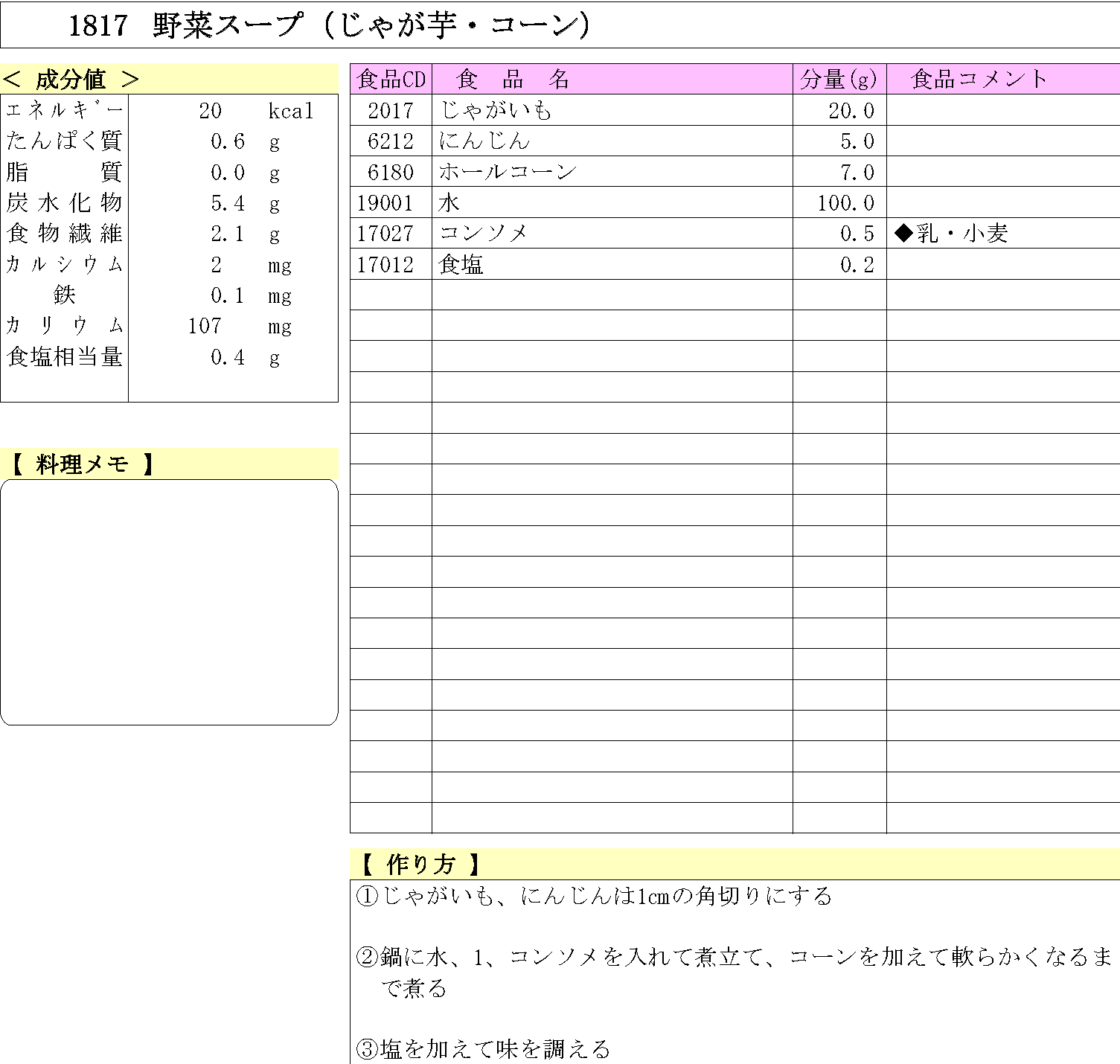Select the 食品名 column header
Viewport: 1120px width, 1064px height.
(x=513, y=79)
